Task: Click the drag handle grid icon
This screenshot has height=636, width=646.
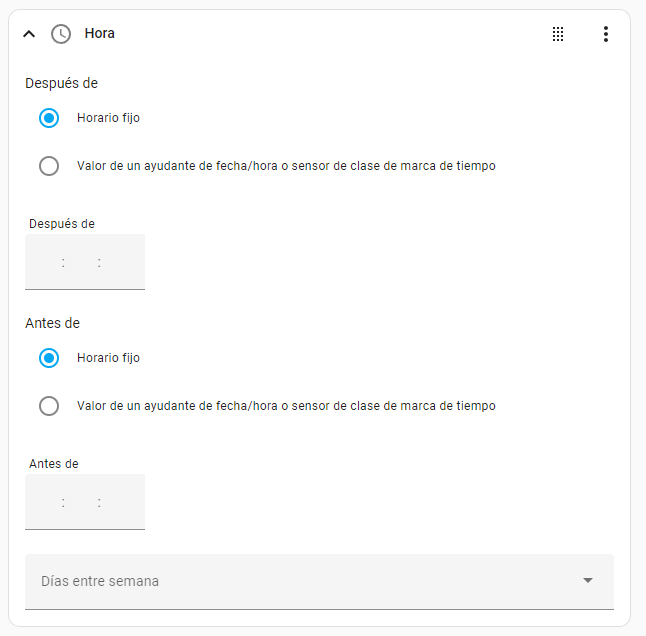Action: pyautogui.click(x=558, y=34)
